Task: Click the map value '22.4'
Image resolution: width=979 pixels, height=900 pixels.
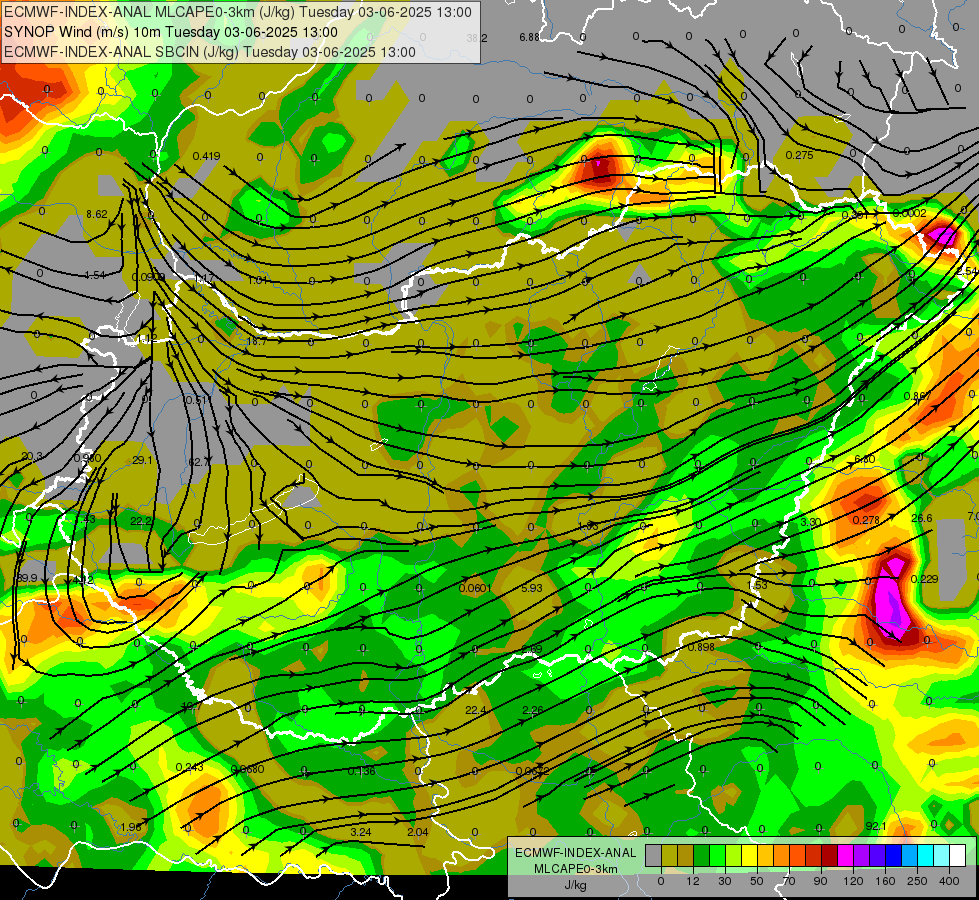Action: pyautogui.click(x=476, y=710)
